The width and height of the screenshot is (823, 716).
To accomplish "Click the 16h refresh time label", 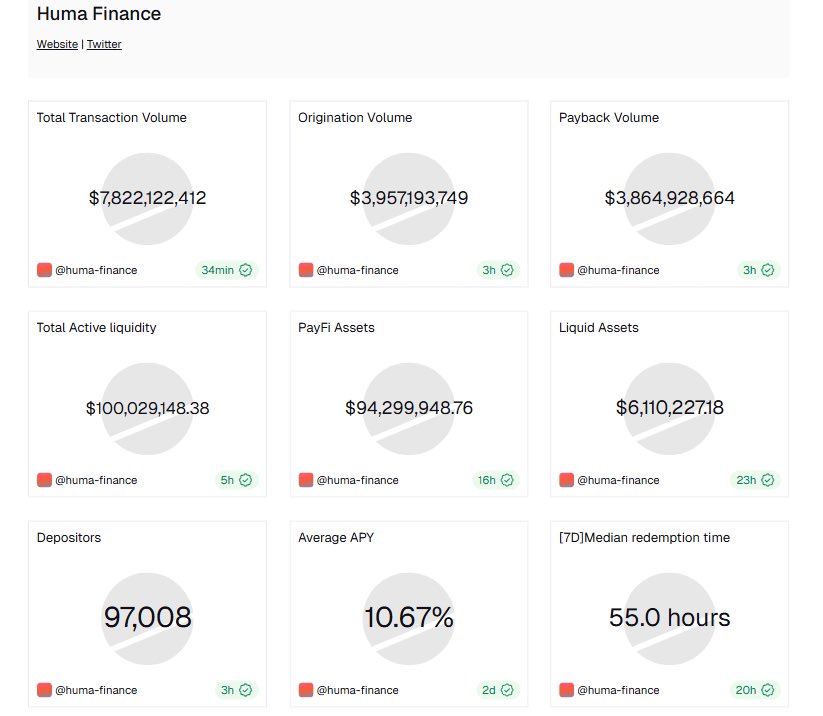I will tap(487, 480).
